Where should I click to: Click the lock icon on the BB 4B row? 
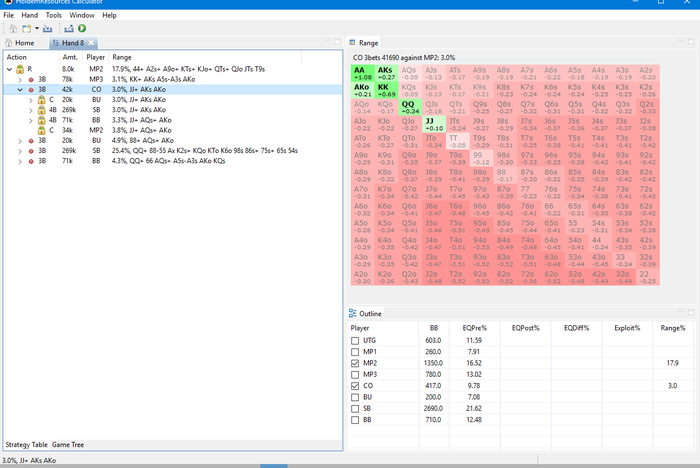pyautogui.click(x=42, y=120)
